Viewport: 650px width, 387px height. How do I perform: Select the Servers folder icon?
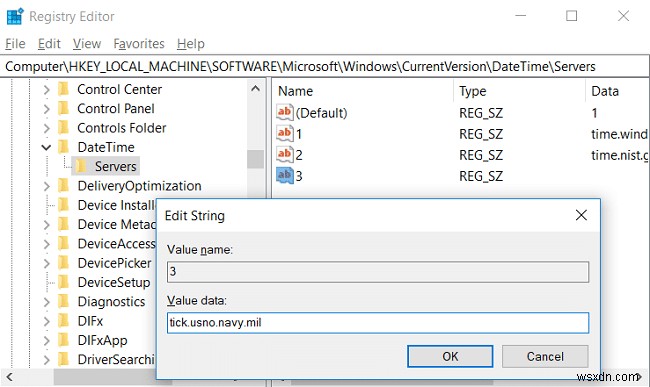click(x=81, y=166)
